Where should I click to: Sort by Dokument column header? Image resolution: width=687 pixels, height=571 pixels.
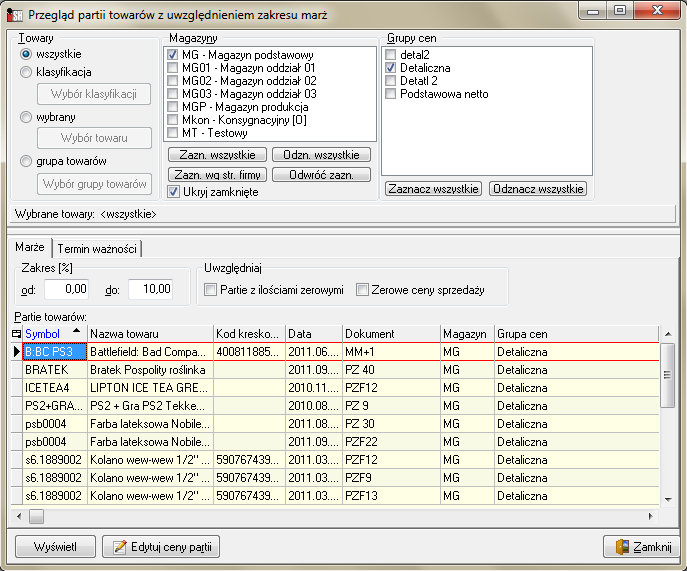click(x=391, y=334)
